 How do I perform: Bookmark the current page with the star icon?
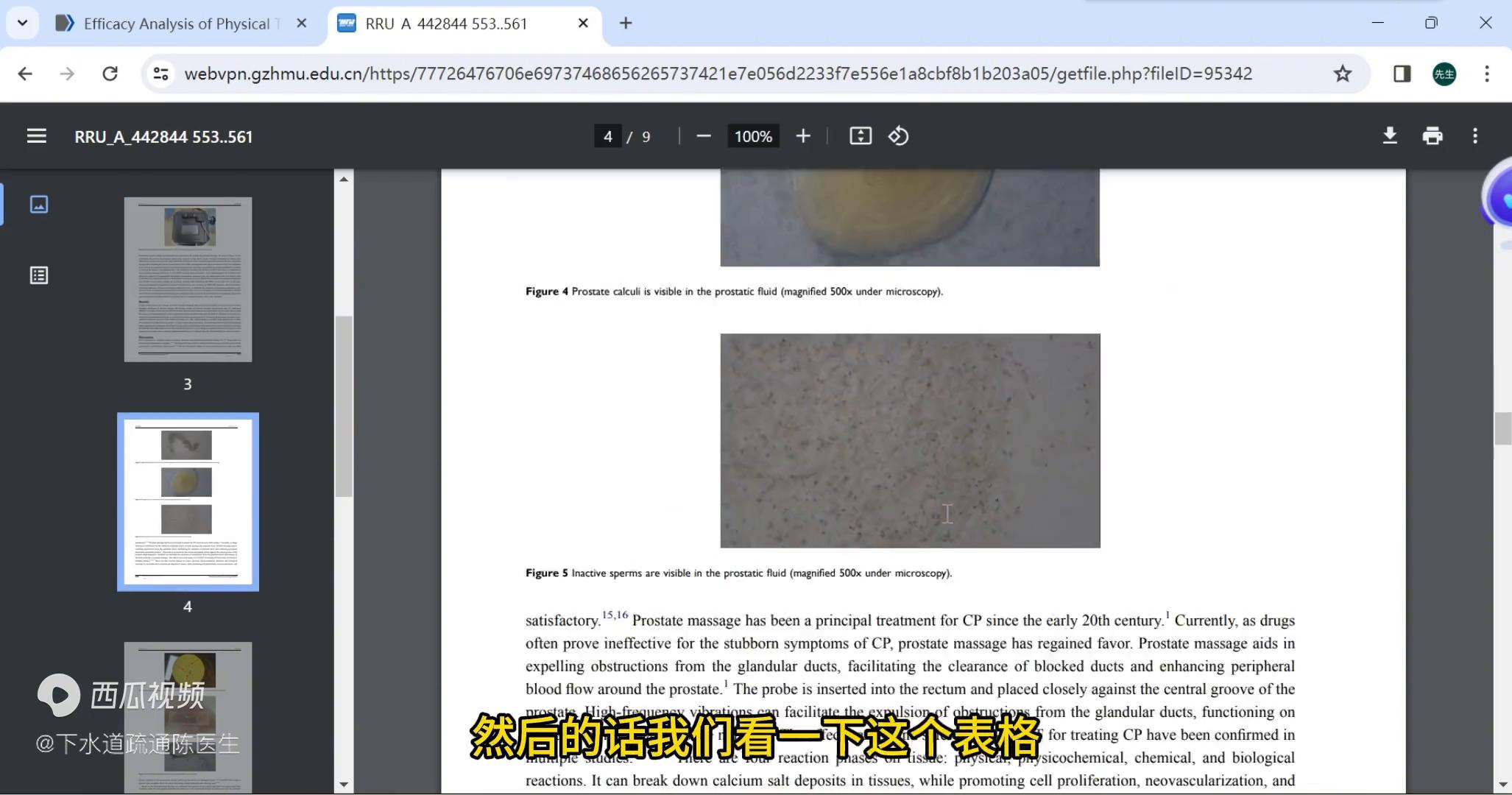1341,74
